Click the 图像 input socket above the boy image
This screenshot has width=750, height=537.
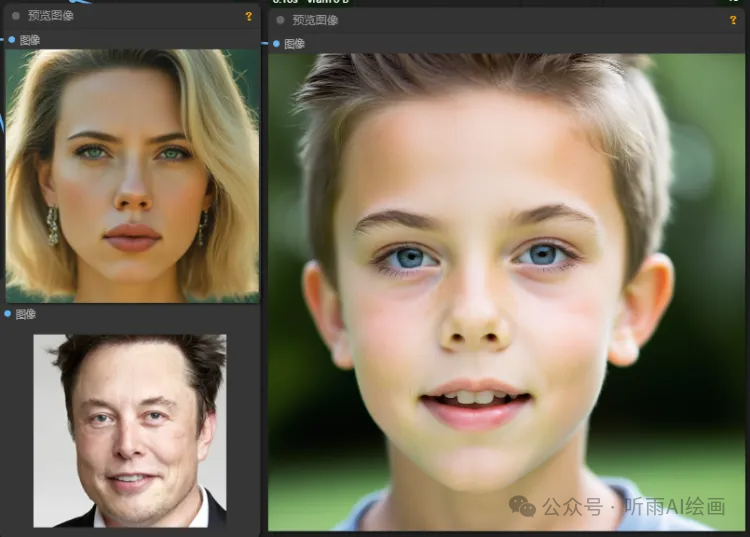coord(276,44)
